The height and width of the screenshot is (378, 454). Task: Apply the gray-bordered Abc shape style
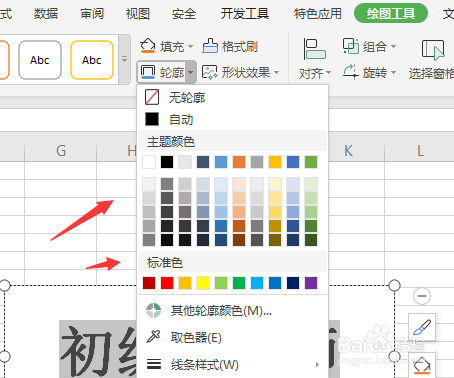click(x=40, y=60)
